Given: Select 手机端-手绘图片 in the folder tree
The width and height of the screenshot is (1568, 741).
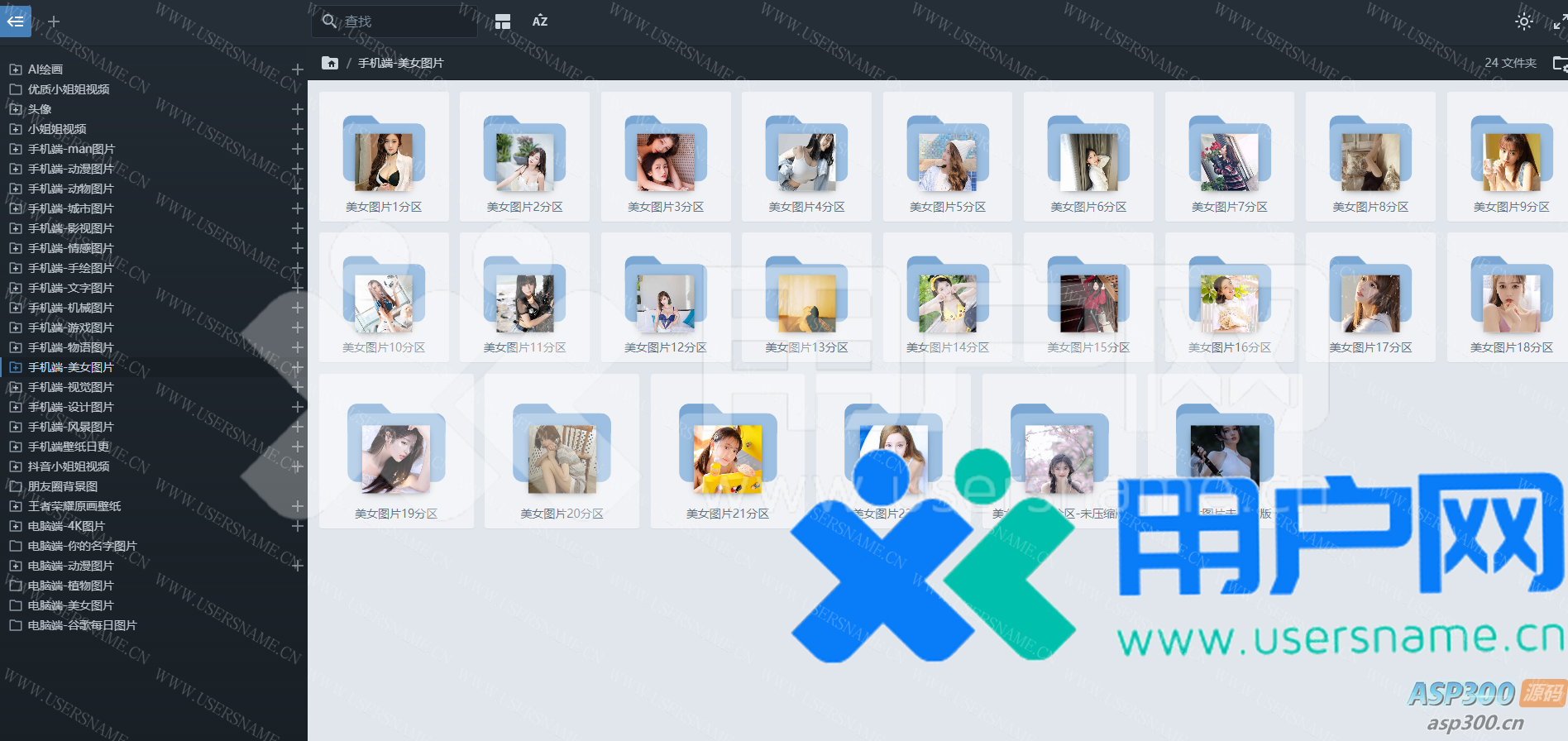Looking at the screenshot, I should 71,268.
